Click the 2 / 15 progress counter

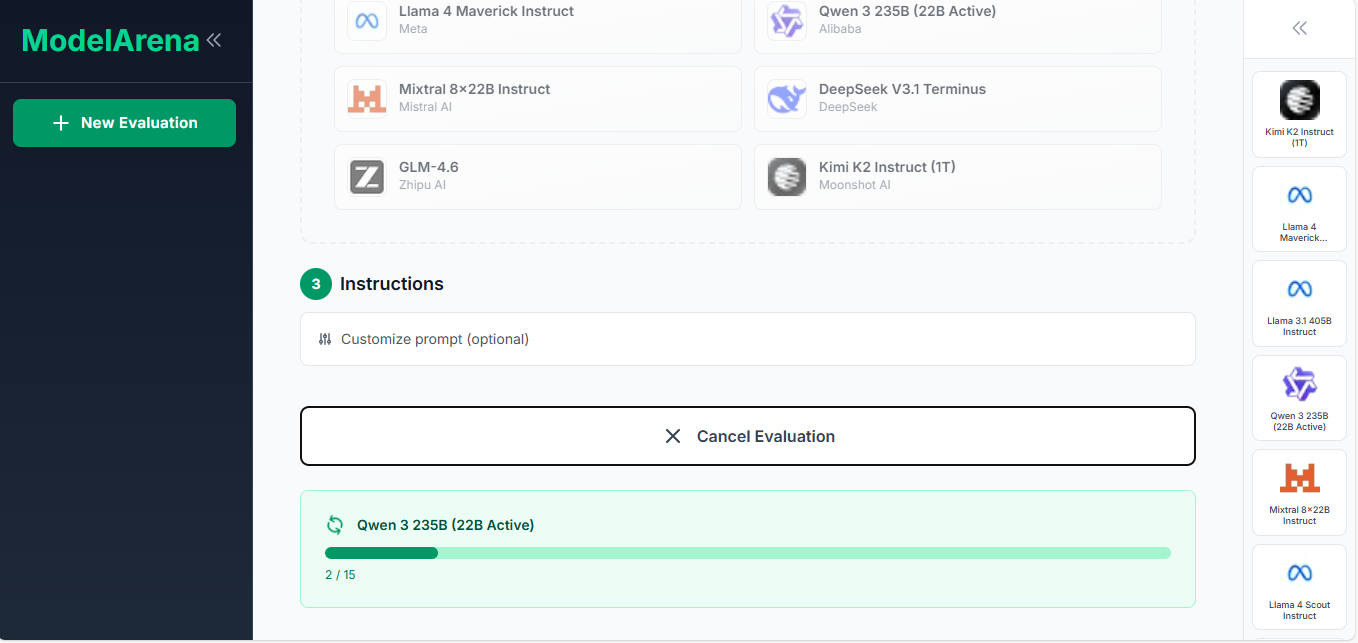pos(340,575)
